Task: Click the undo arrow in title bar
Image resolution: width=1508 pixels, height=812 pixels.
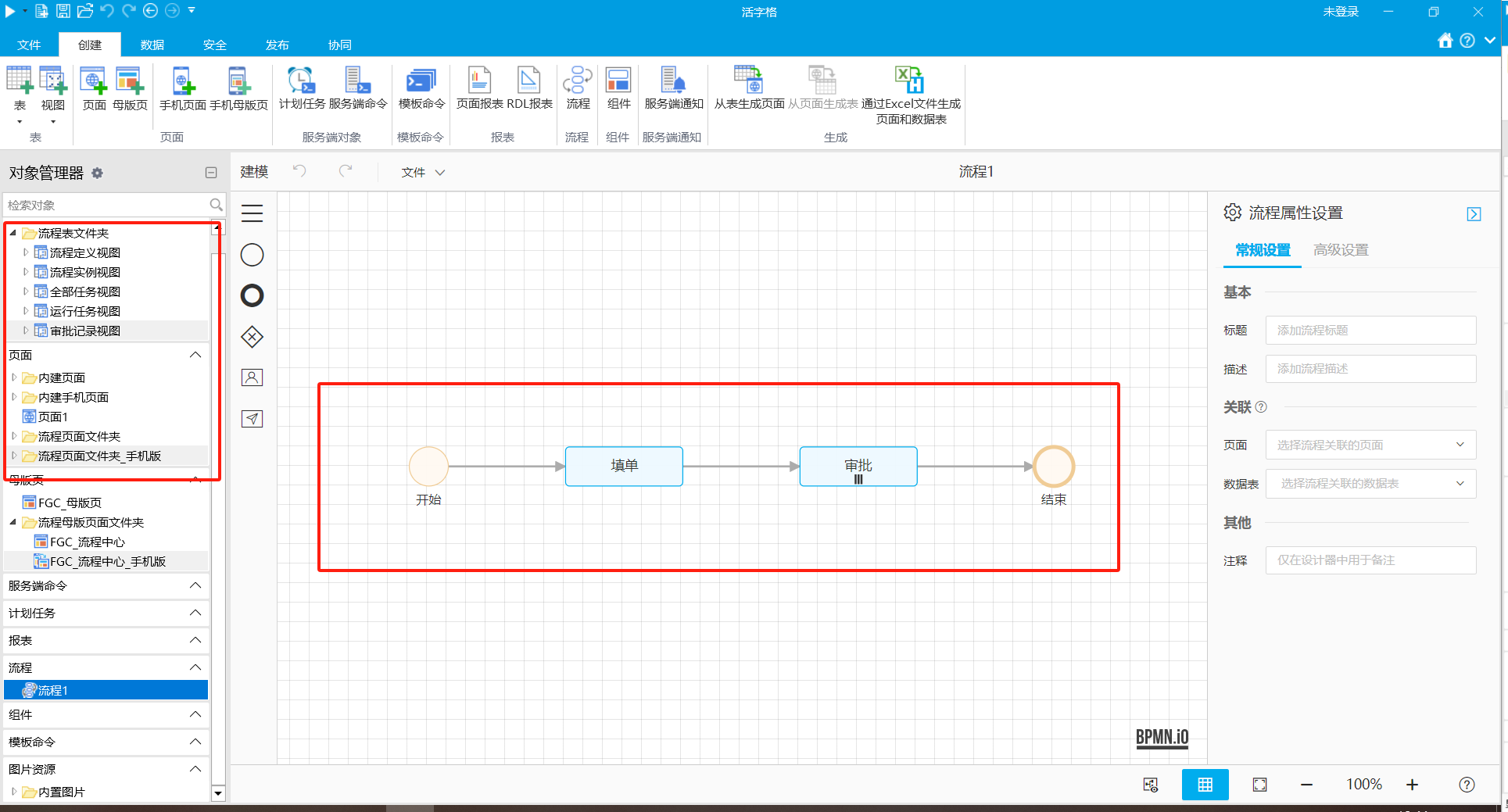Action: pos(107,11)
